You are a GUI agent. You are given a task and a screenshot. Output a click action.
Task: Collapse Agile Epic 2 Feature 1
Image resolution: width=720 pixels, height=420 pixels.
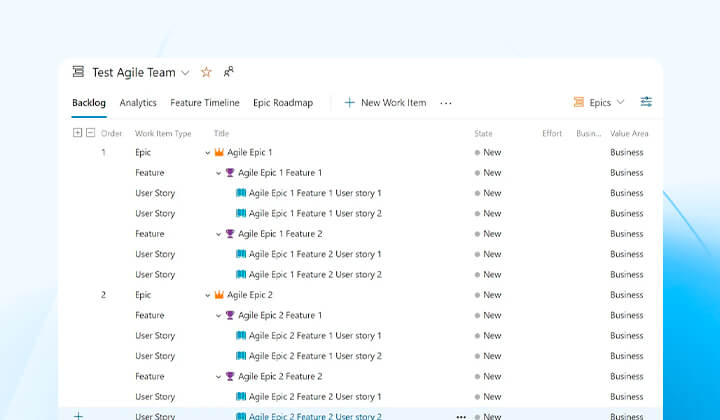coord(219,316)
